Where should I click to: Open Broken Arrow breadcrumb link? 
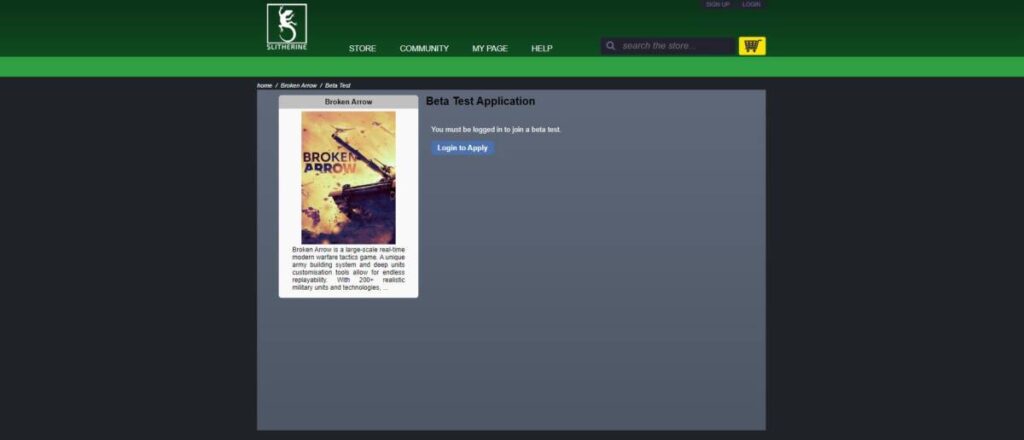pos(298,86)
